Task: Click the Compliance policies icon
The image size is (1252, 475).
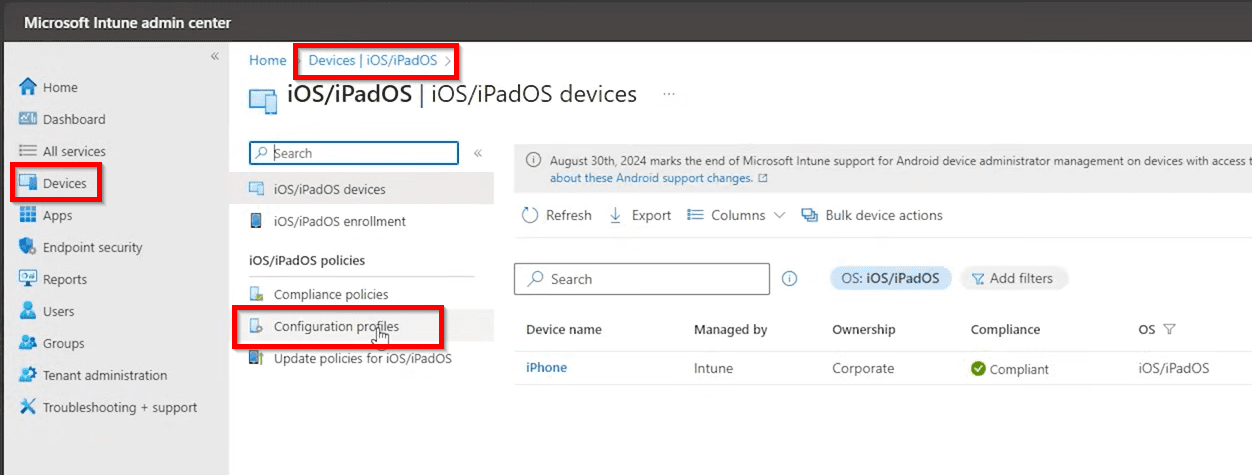Action: pyautogui.click(x=256, y=294)
